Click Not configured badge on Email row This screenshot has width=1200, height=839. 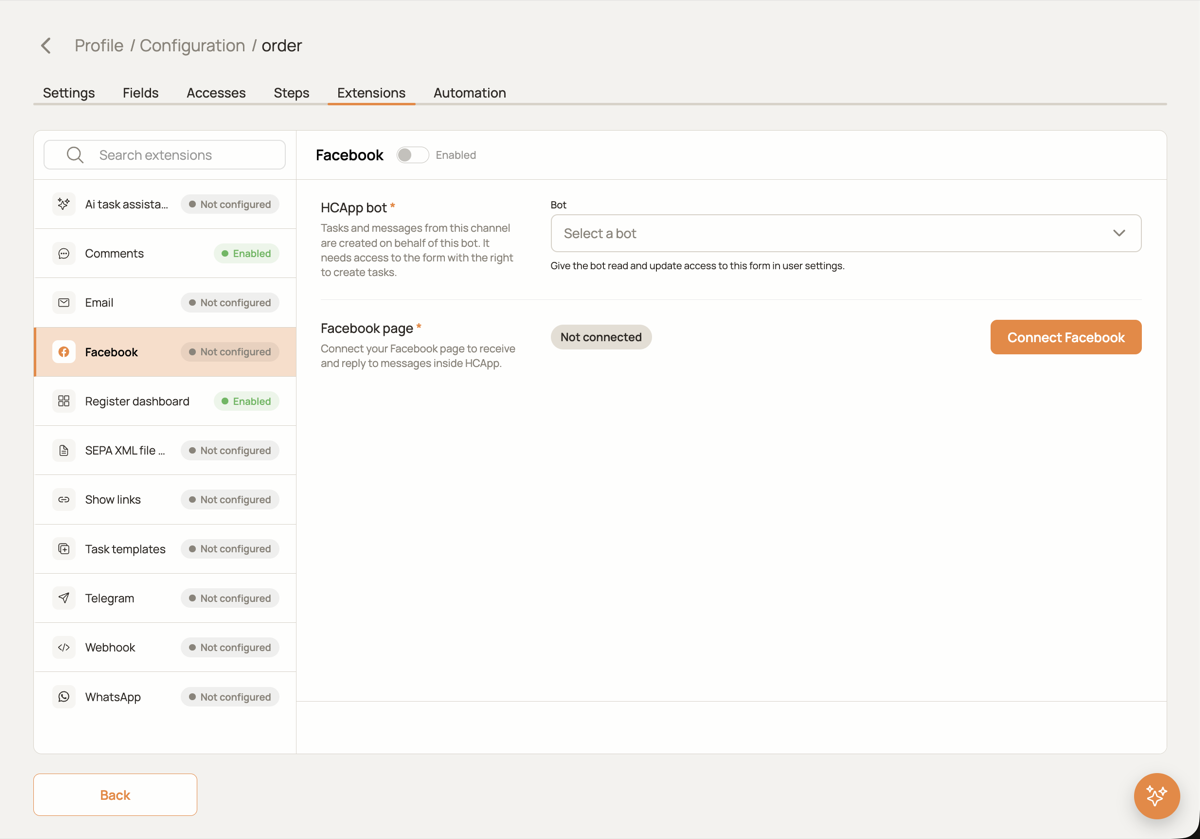coord(230,303)
